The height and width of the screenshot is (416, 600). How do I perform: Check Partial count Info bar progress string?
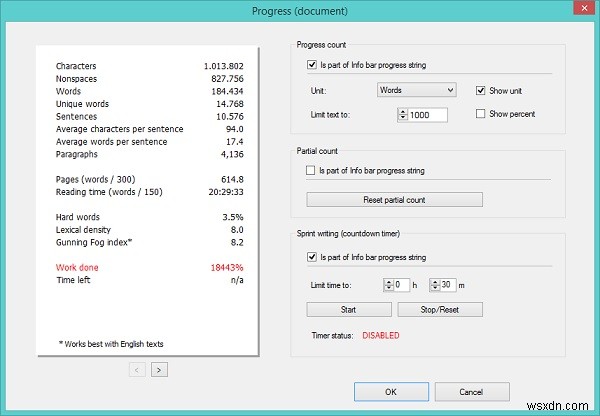click(x=310, y=170)
